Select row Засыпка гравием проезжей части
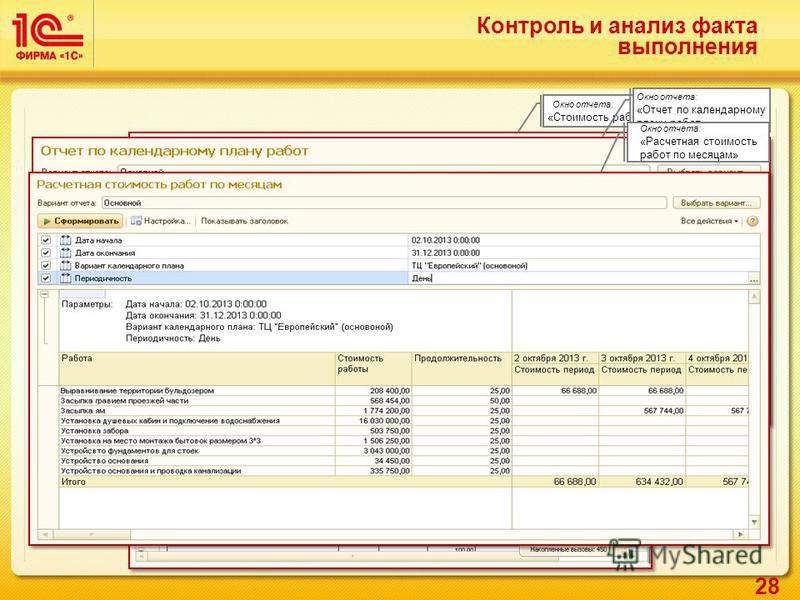The image size is (800, 600). coord(124,401)
